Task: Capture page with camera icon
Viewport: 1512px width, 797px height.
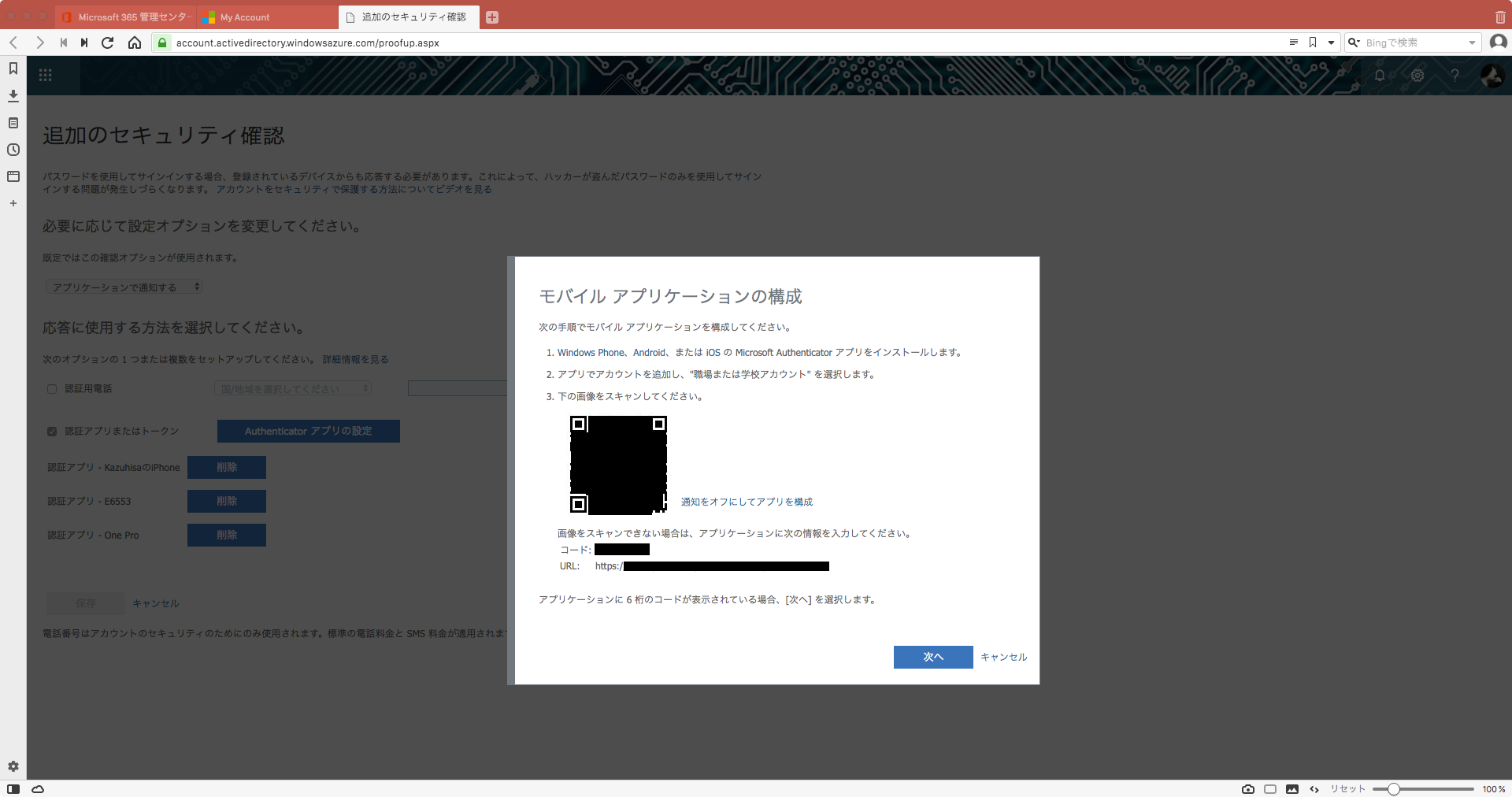Action: (1248, 789)
